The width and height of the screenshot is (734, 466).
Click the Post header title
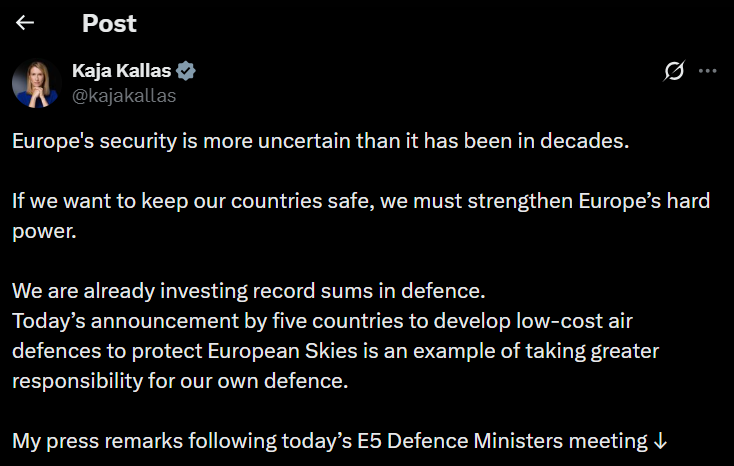(109, 22)
